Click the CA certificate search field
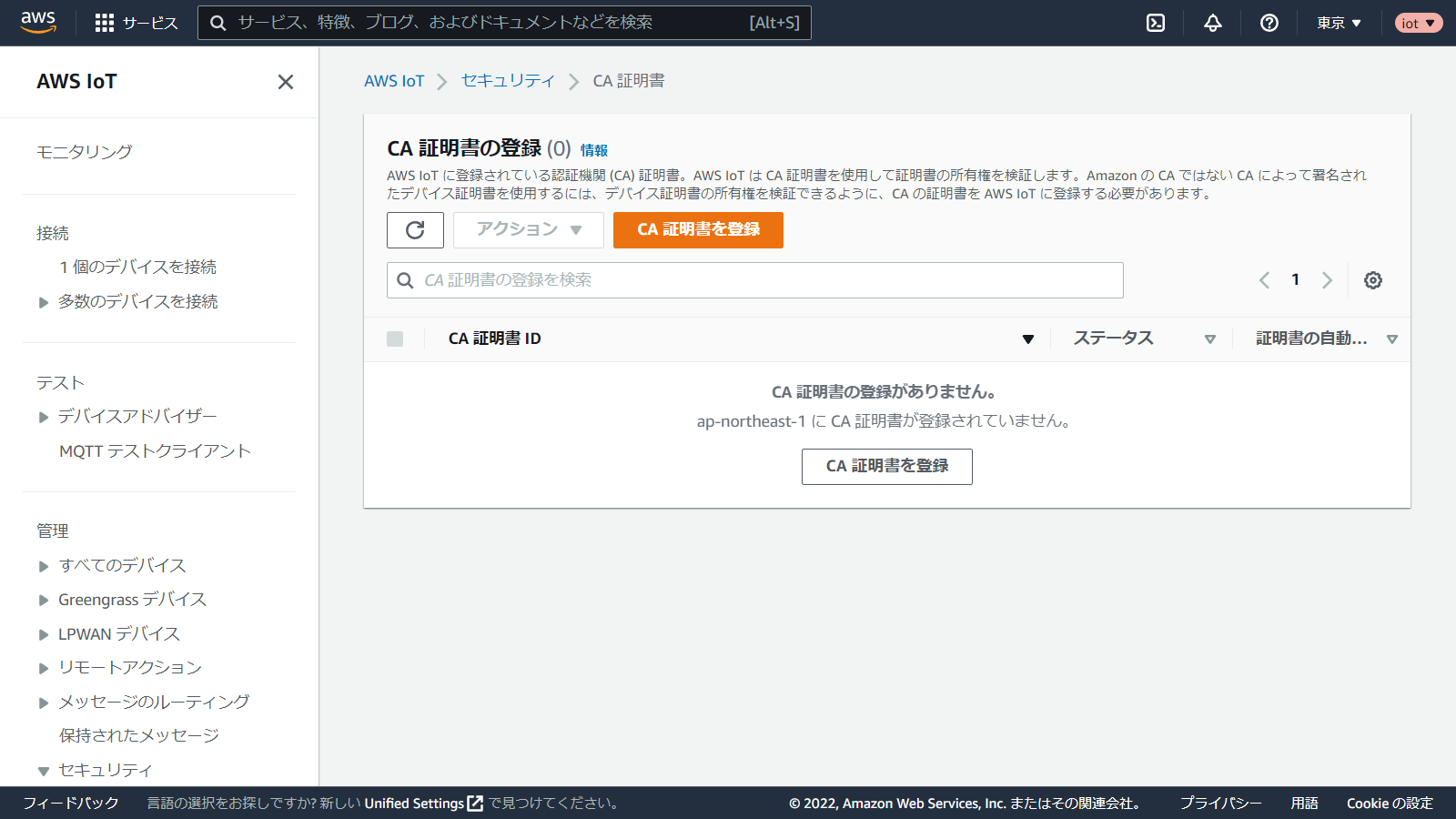 coord(755,280)
